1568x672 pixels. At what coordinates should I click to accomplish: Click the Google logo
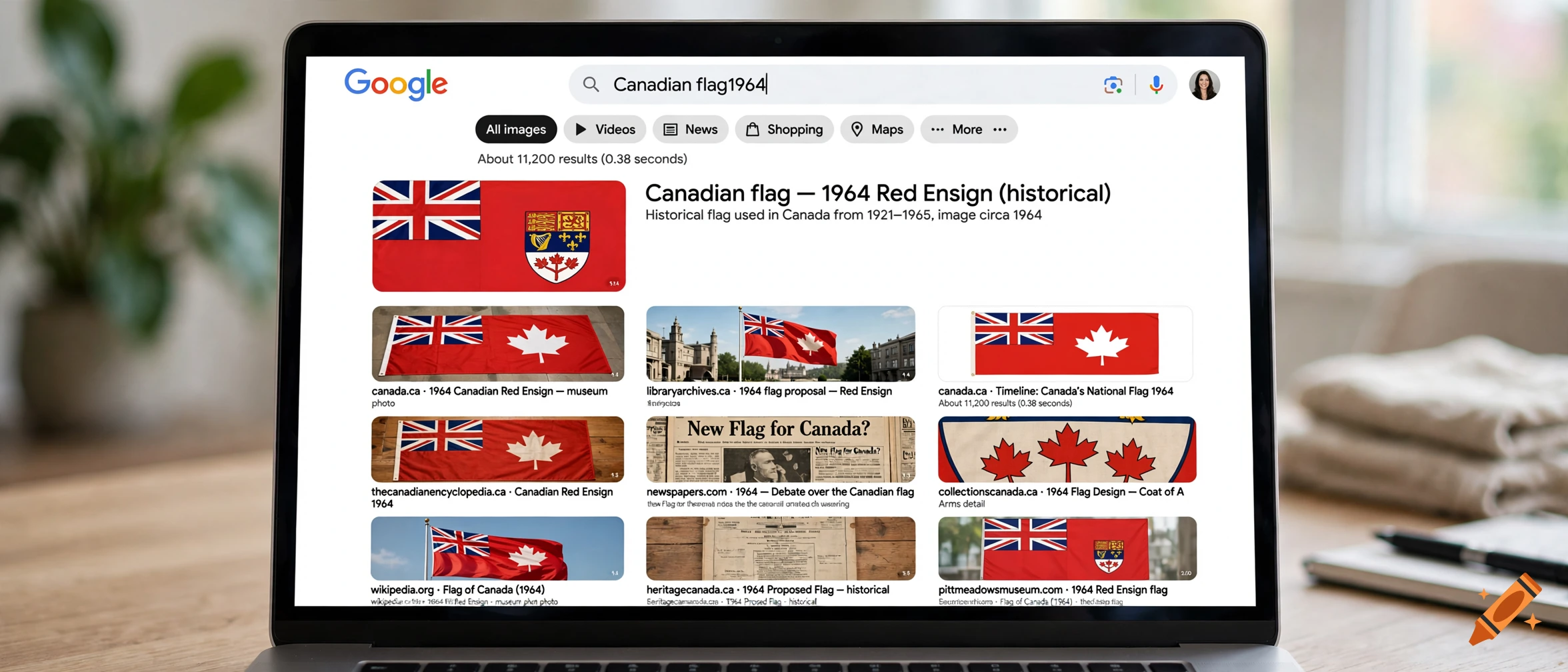tap(396, 85)
